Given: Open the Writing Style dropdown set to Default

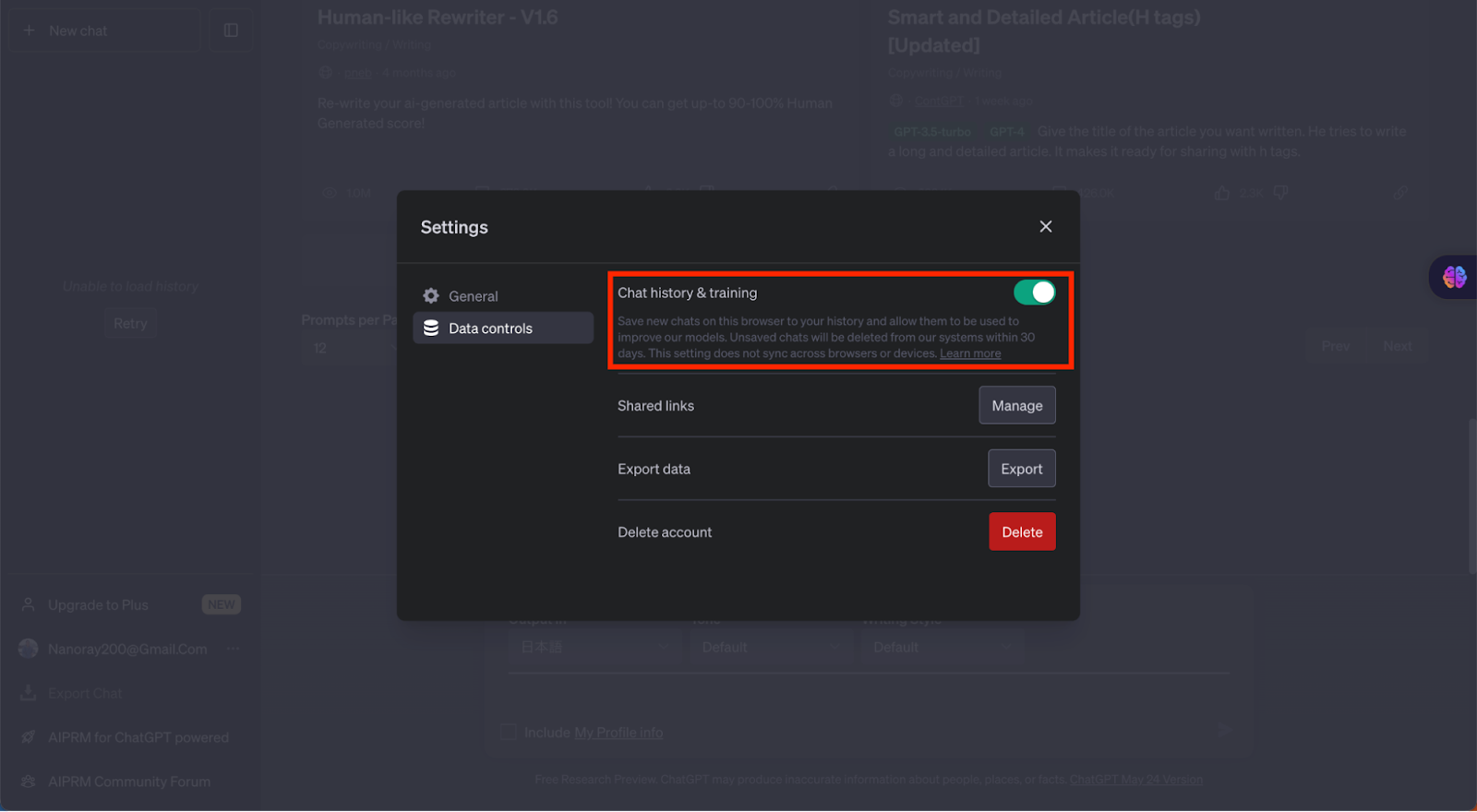Looking at the screenshot, I should [942, 648].
